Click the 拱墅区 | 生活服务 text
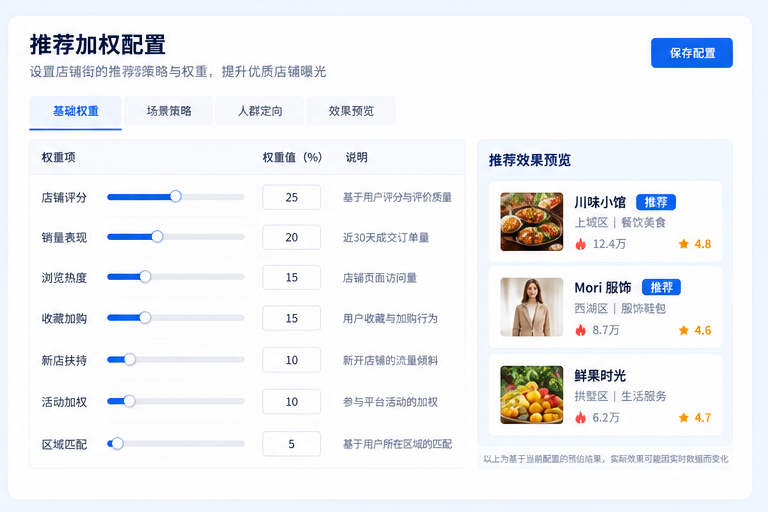Viewport: 768px width, 512px height. pos(620,396)
